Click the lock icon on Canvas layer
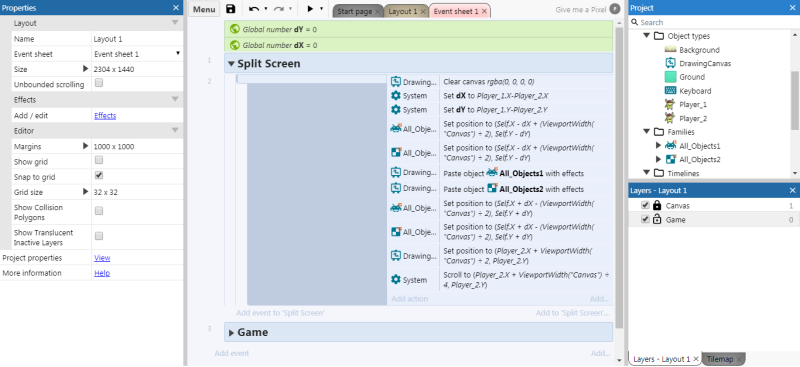The image size is (800, 367). pos(657,205)
